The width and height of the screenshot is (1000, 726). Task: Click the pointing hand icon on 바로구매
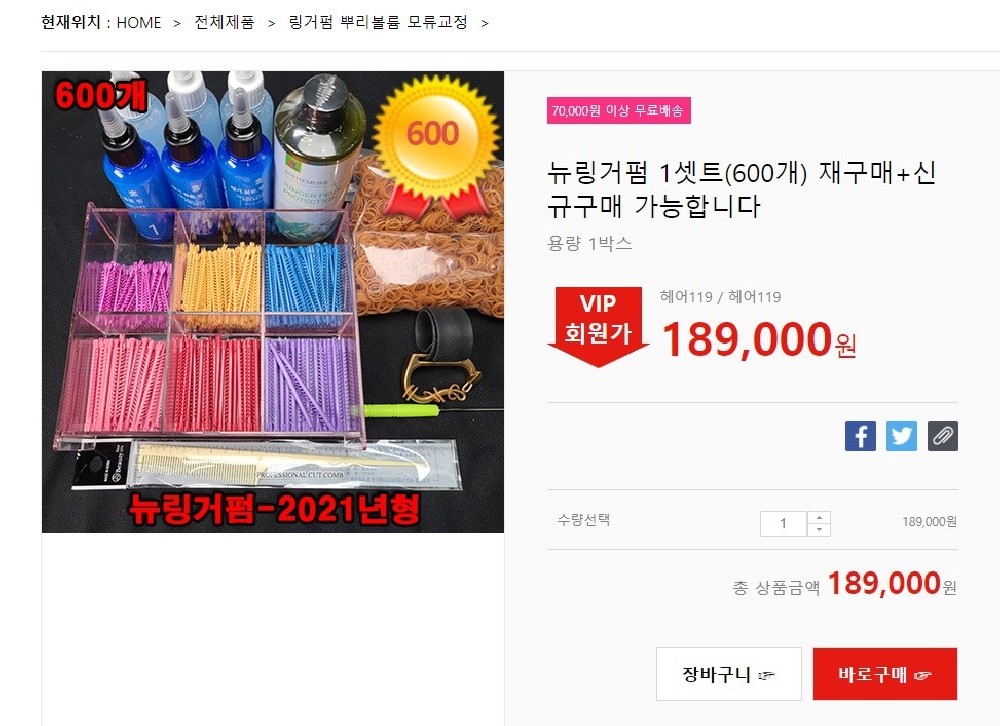pyautogui.click(x=922, y=675)
